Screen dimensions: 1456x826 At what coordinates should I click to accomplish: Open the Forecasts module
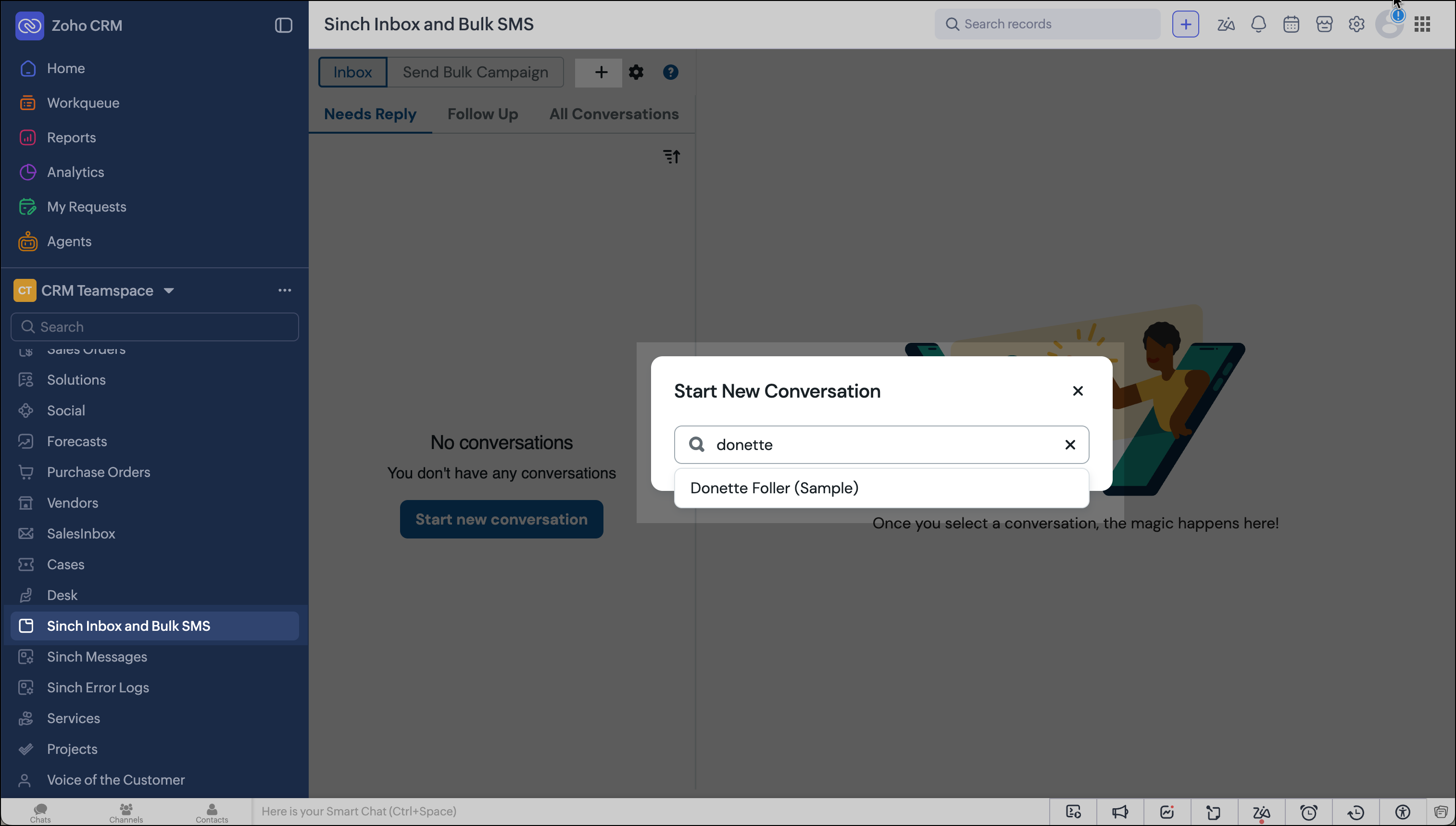point(76,441)
